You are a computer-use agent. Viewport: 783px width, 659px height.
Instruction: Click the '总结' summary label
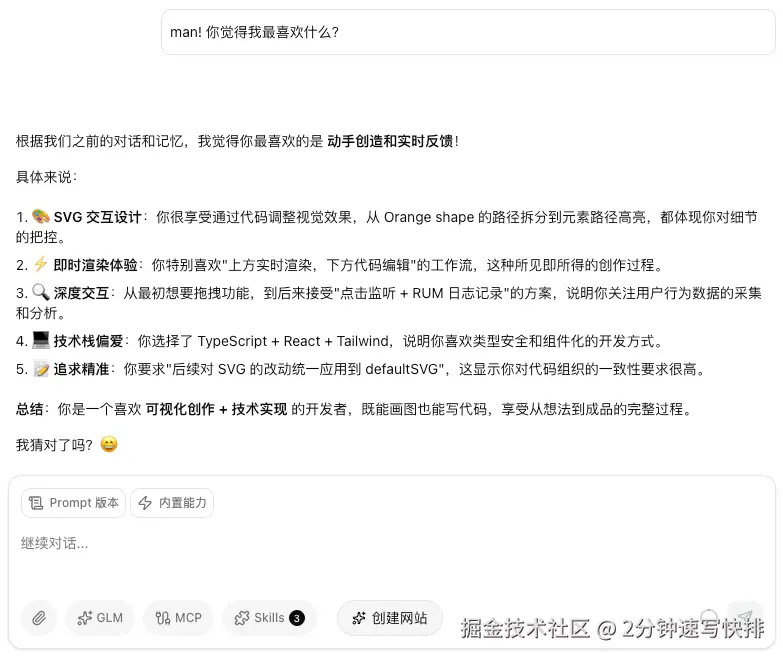(29, 409)
